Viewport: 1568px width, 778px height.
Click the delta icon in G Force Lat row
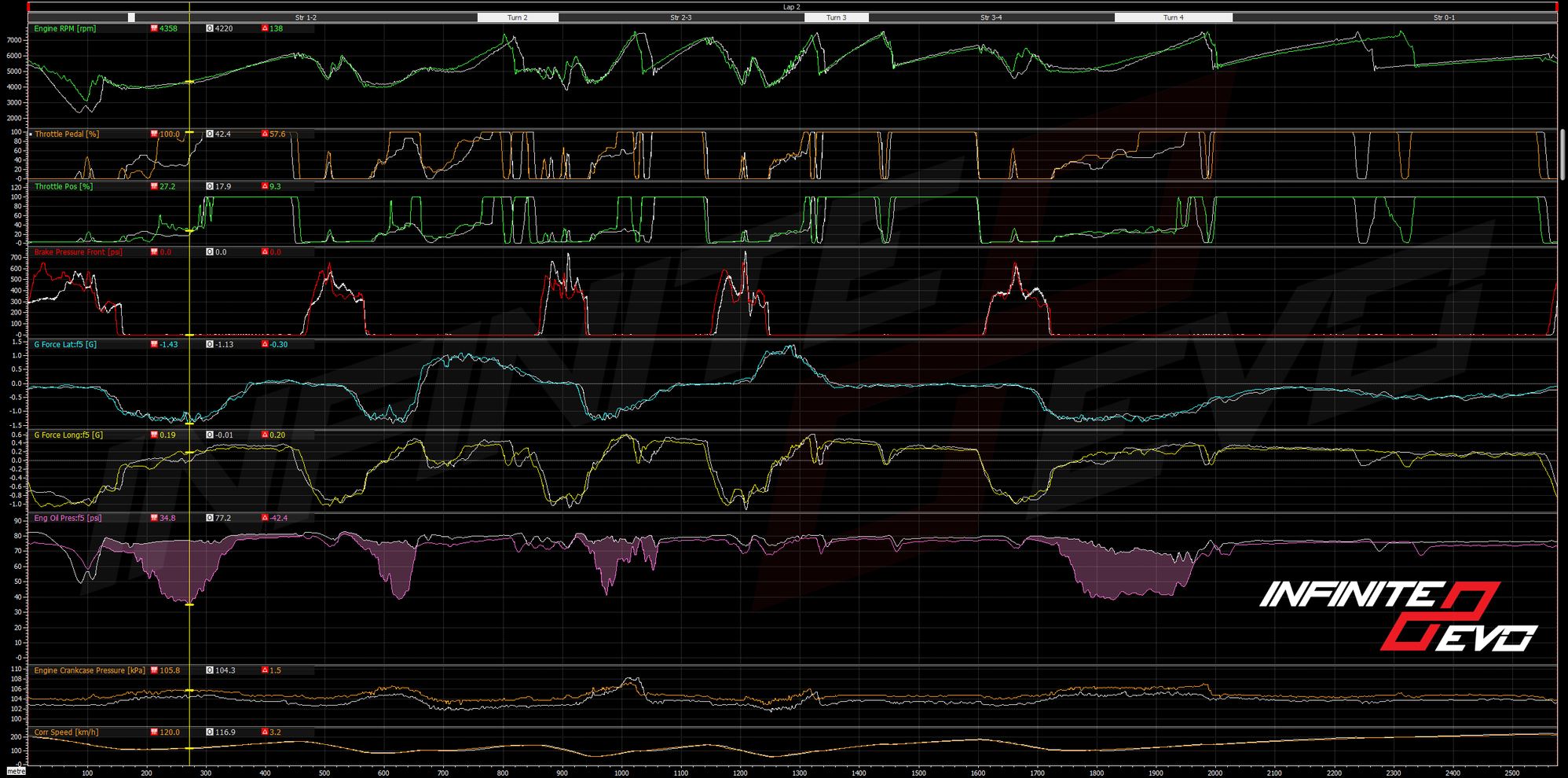pos(265,345)
